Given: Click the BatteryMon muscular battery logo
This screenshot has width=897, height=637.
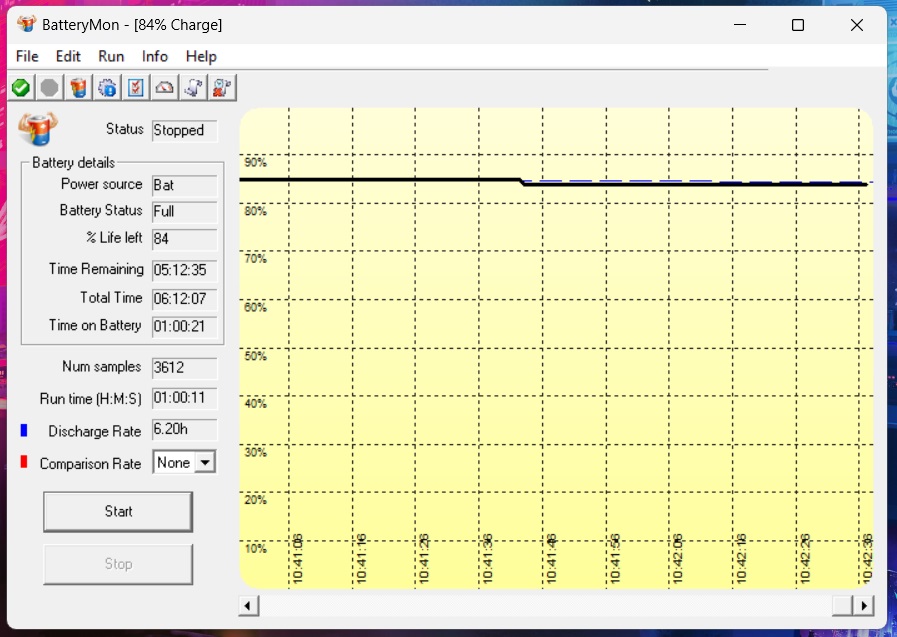Looking at the screenshot, I should (x=38, y=129).
